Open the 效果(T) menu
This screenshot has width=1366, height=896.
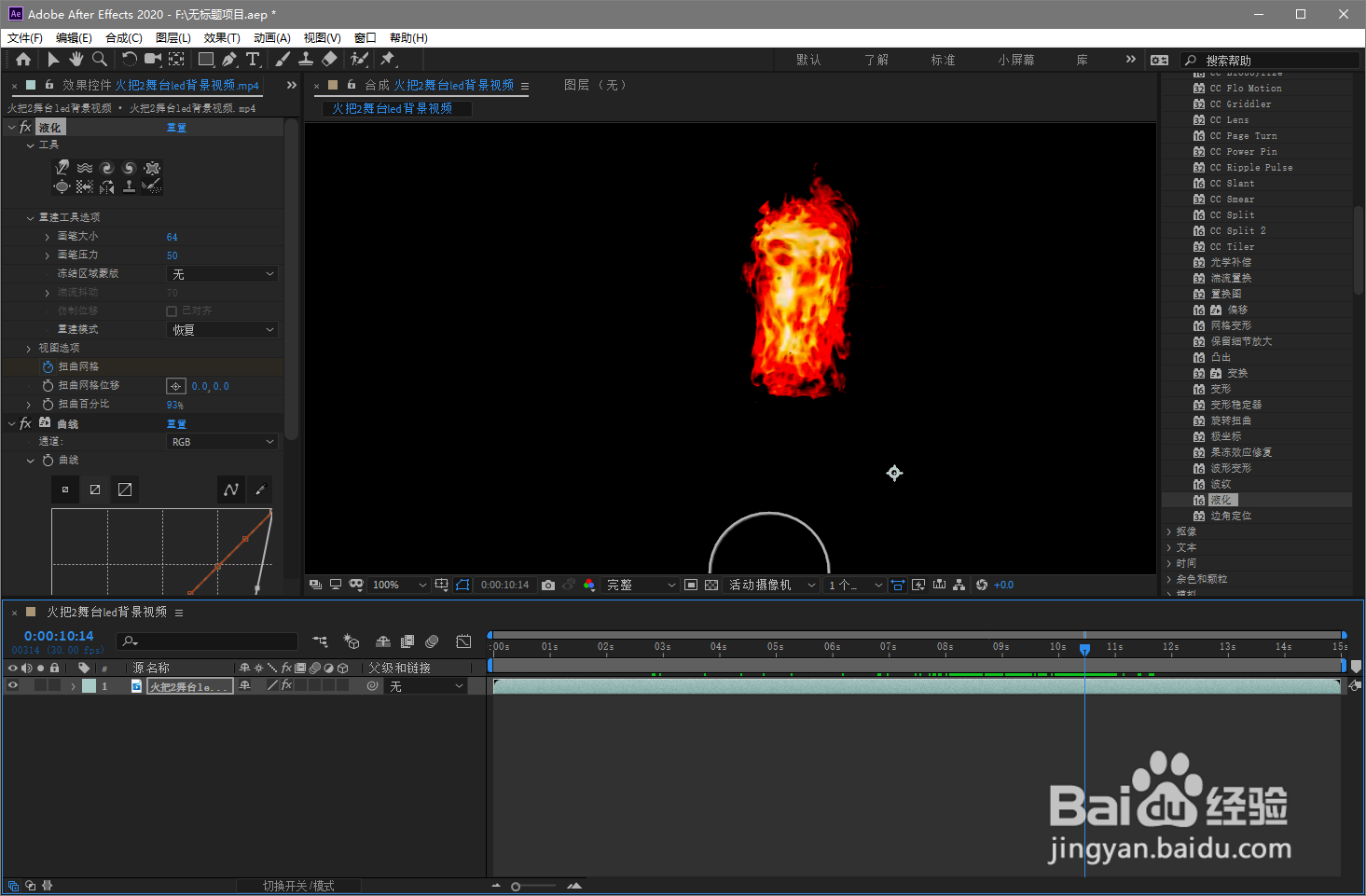tap(222, 38)
